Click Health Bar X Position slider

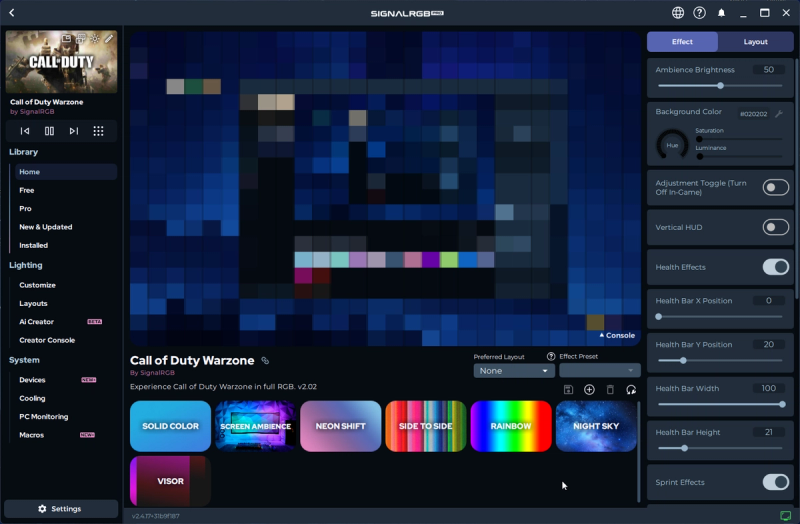coord(720,317)
